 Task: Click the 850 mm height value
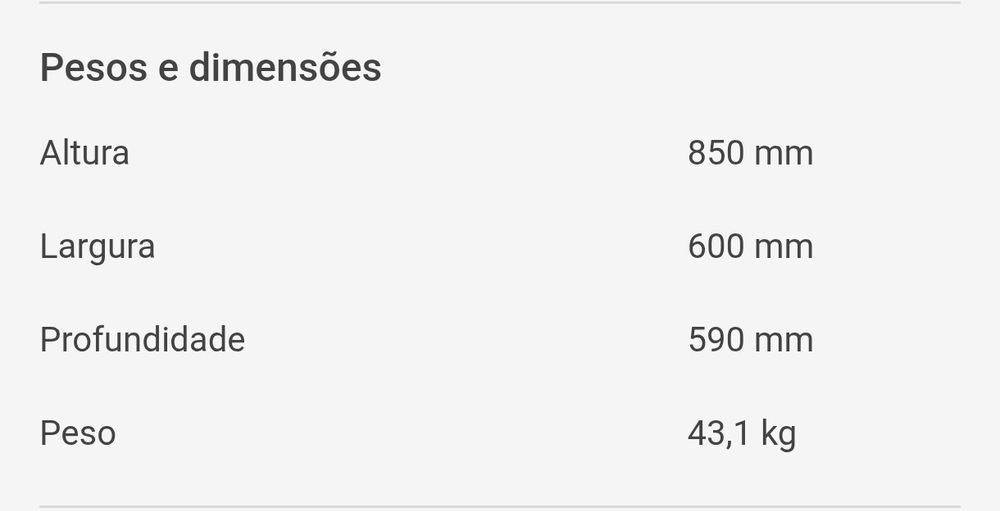750,153
